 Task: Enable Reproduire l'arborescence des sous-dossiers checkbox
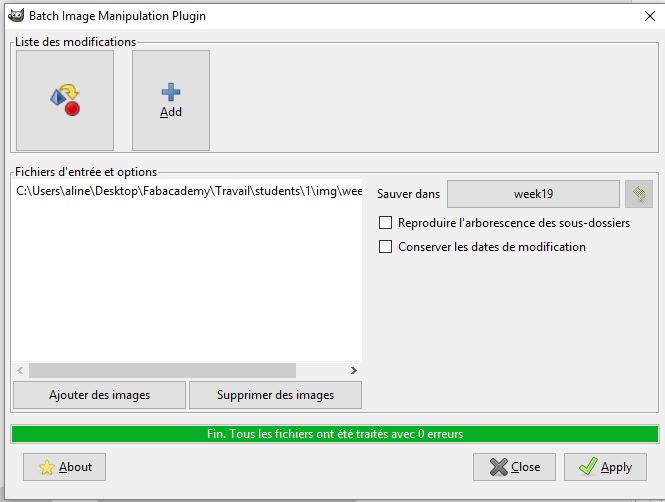coord(385,223)
